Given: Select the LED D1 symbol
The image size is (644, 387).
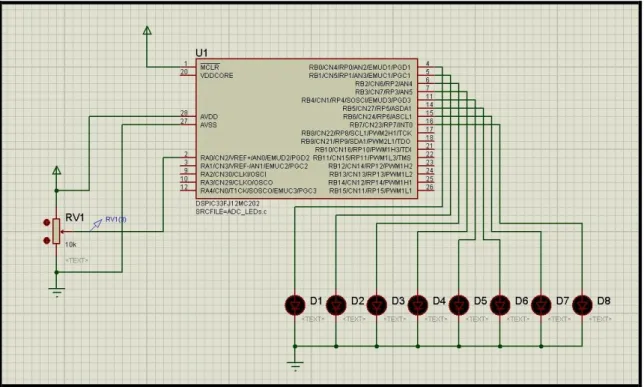Looking at the screenshot, I should click(295, 305).
